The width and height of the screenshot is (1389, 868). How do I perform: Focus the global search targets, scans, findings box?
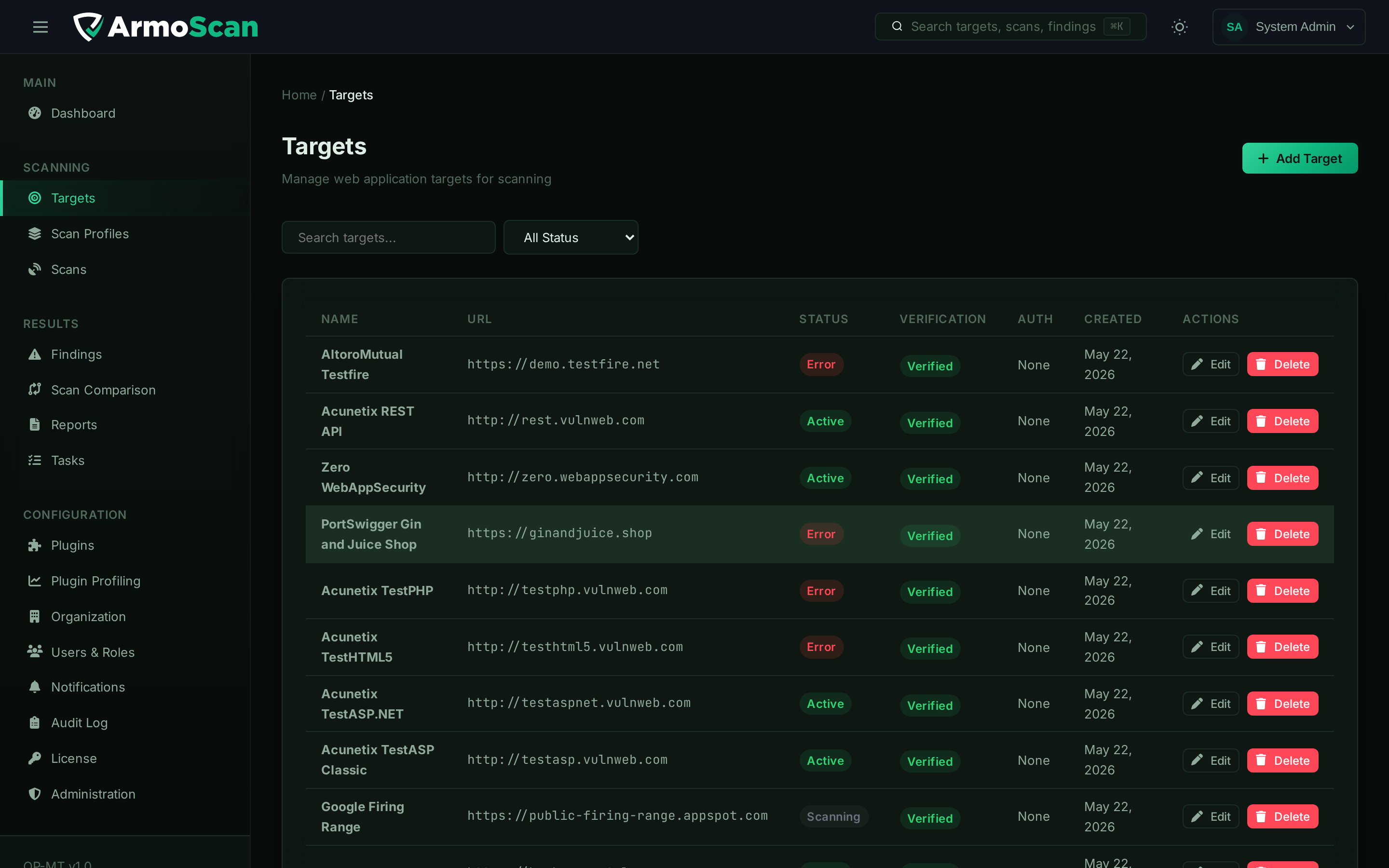click(1010, 27)
